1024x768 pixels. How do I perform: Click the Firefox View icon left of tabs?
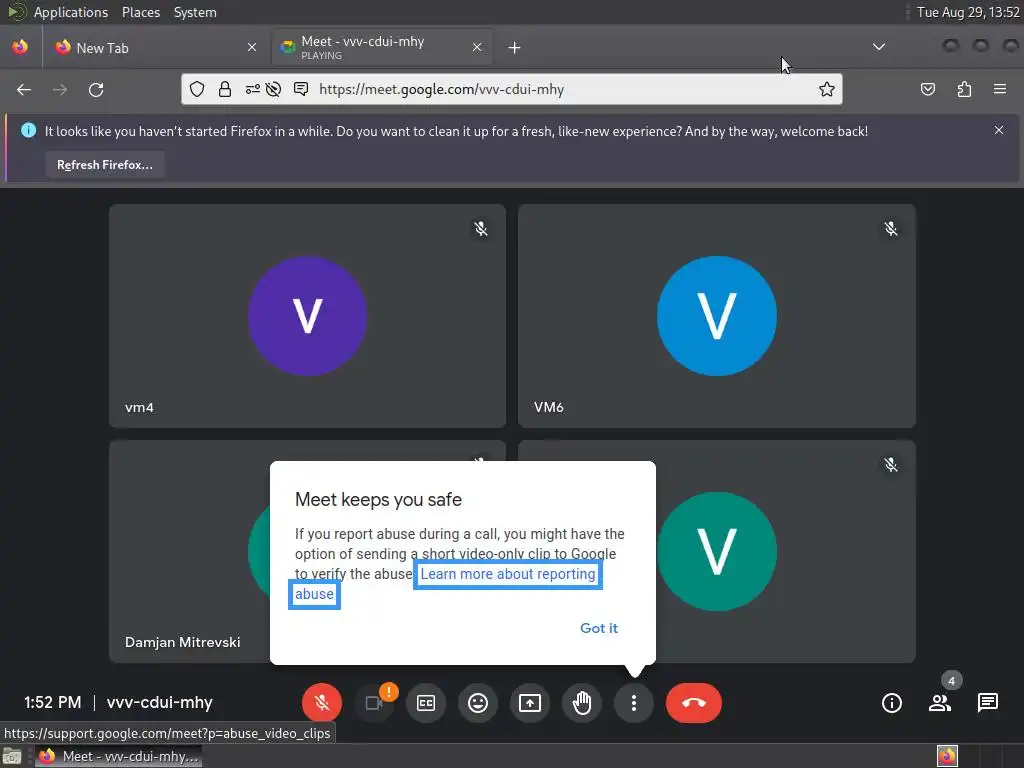tap(20, 47)
